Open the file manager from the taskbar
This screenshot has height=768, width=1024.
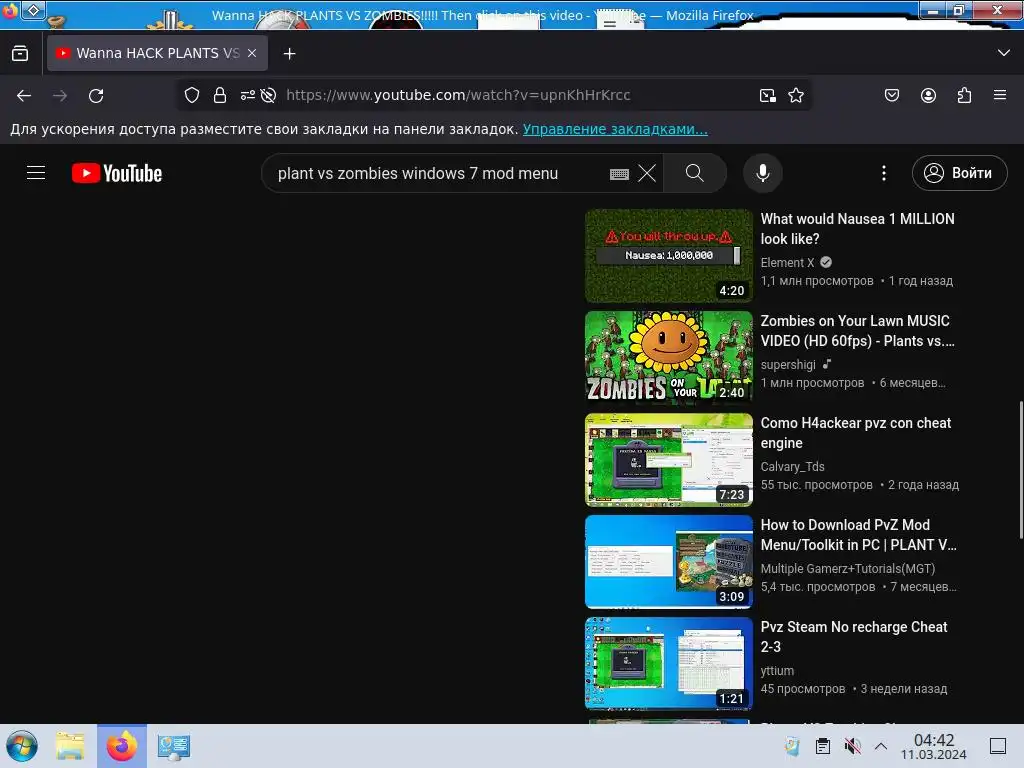70,746
